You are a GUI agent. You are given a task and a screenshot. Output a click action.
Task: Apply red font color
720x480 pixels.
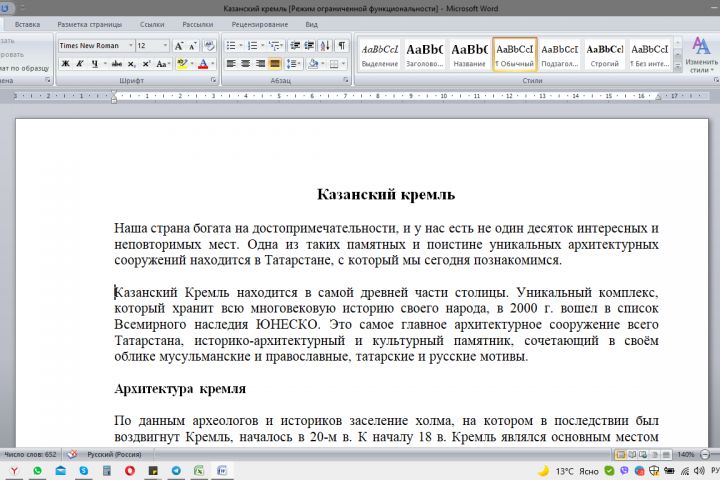[203, 64]
